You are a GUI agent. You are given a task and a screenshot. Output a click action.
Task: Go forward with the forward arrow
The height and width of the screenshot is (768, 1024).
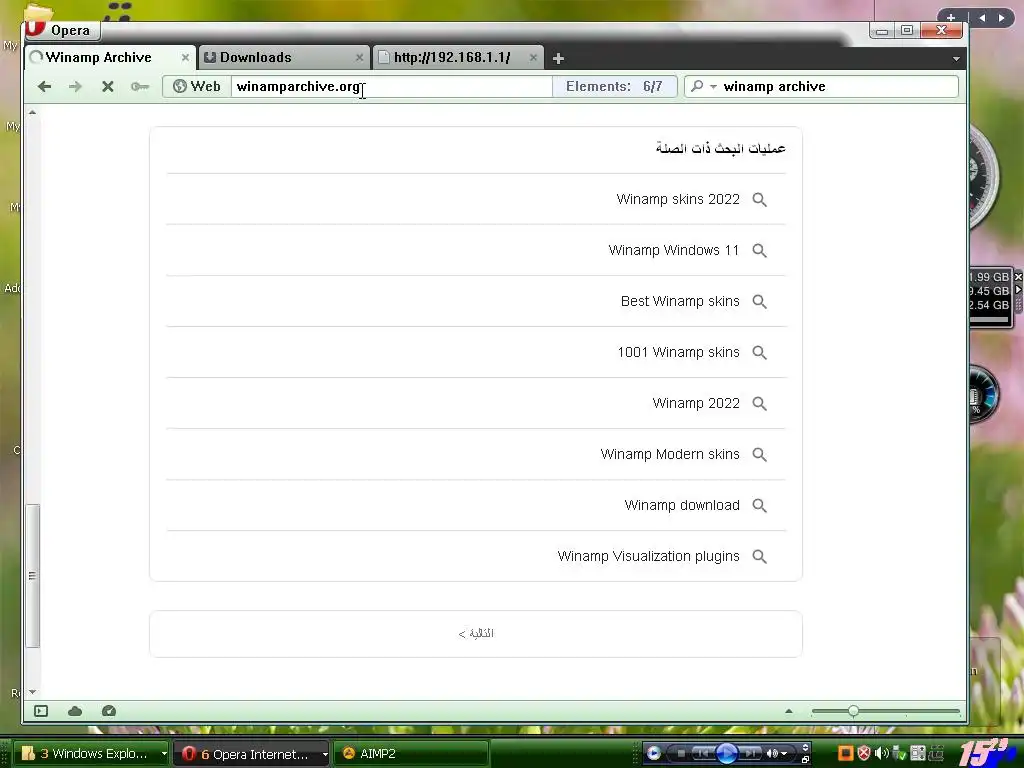(x=76, y=86)
